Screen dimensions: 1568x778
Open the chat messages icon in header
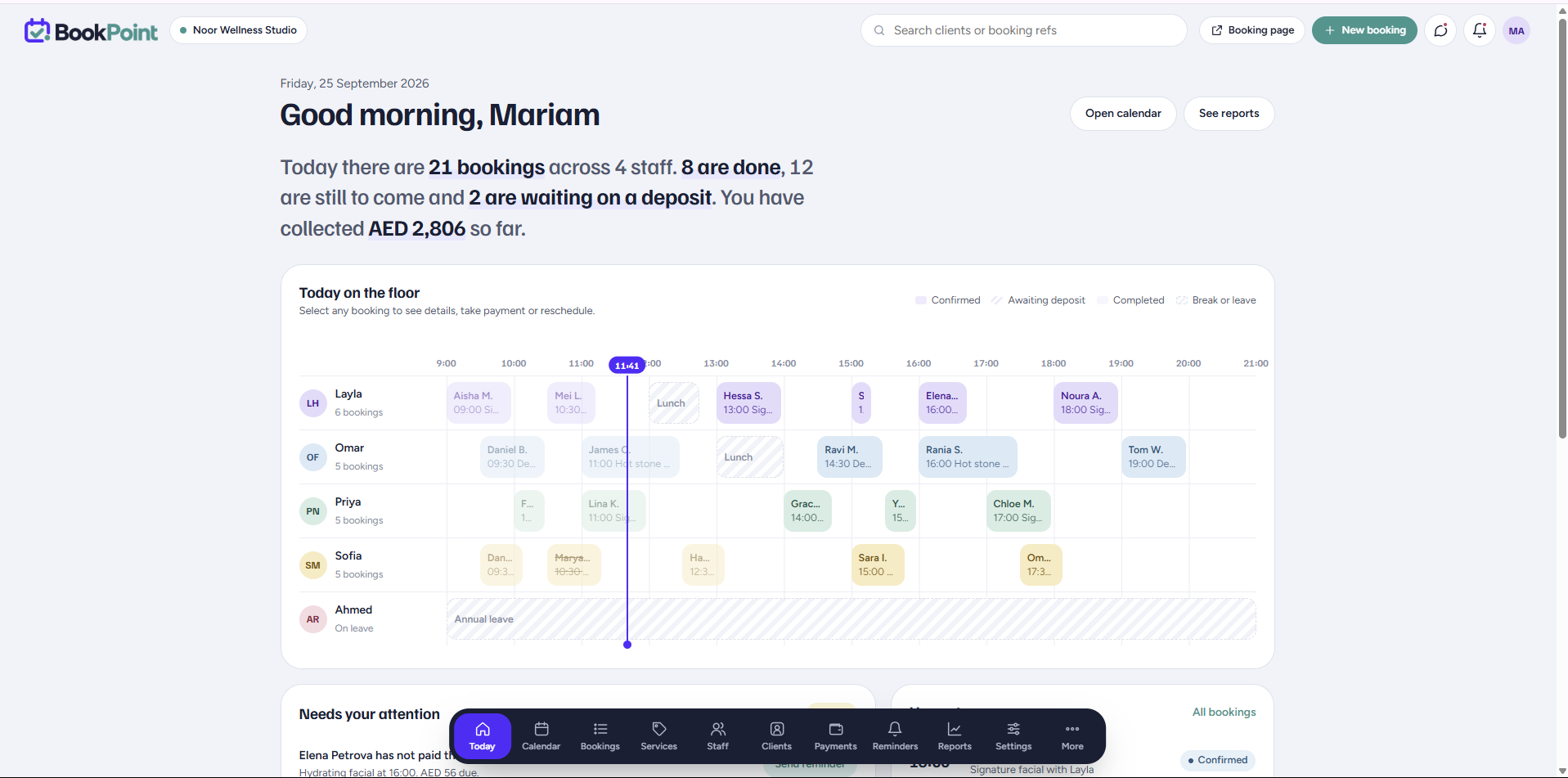pos(1440,30)
